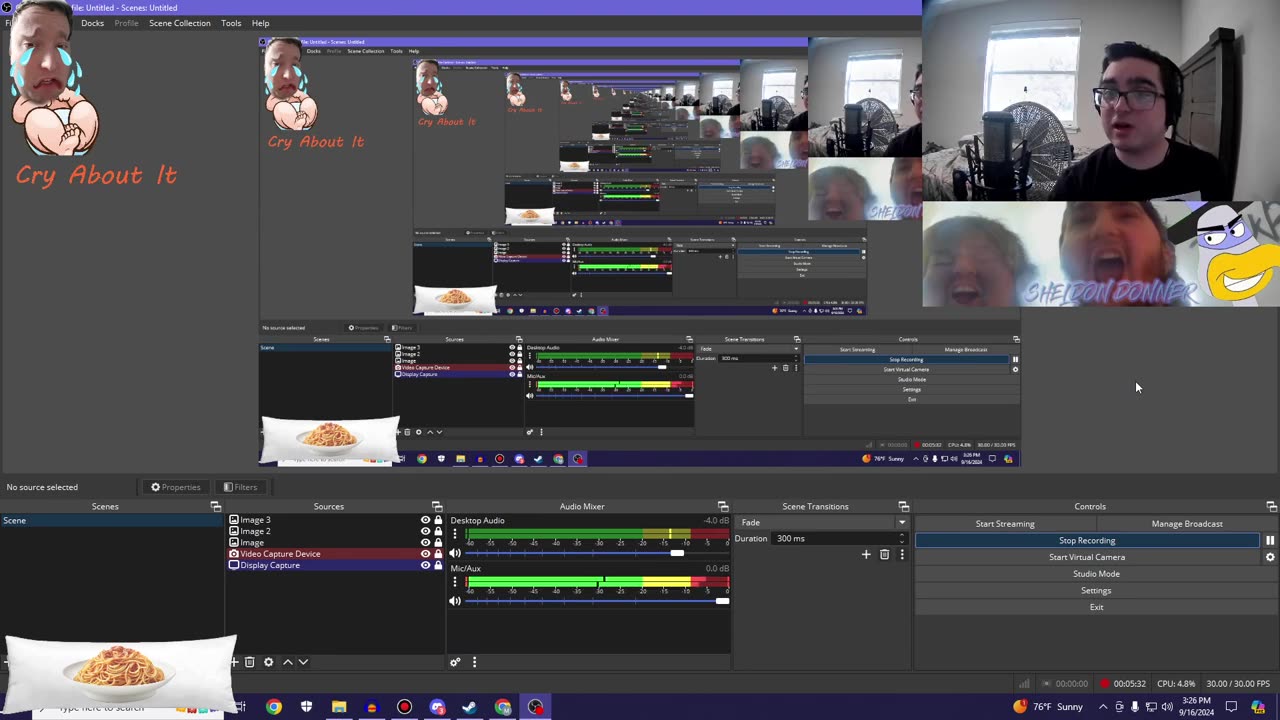Toggle lock on Image 3 source
1280x720 pixels.
[x=438, y=520]
